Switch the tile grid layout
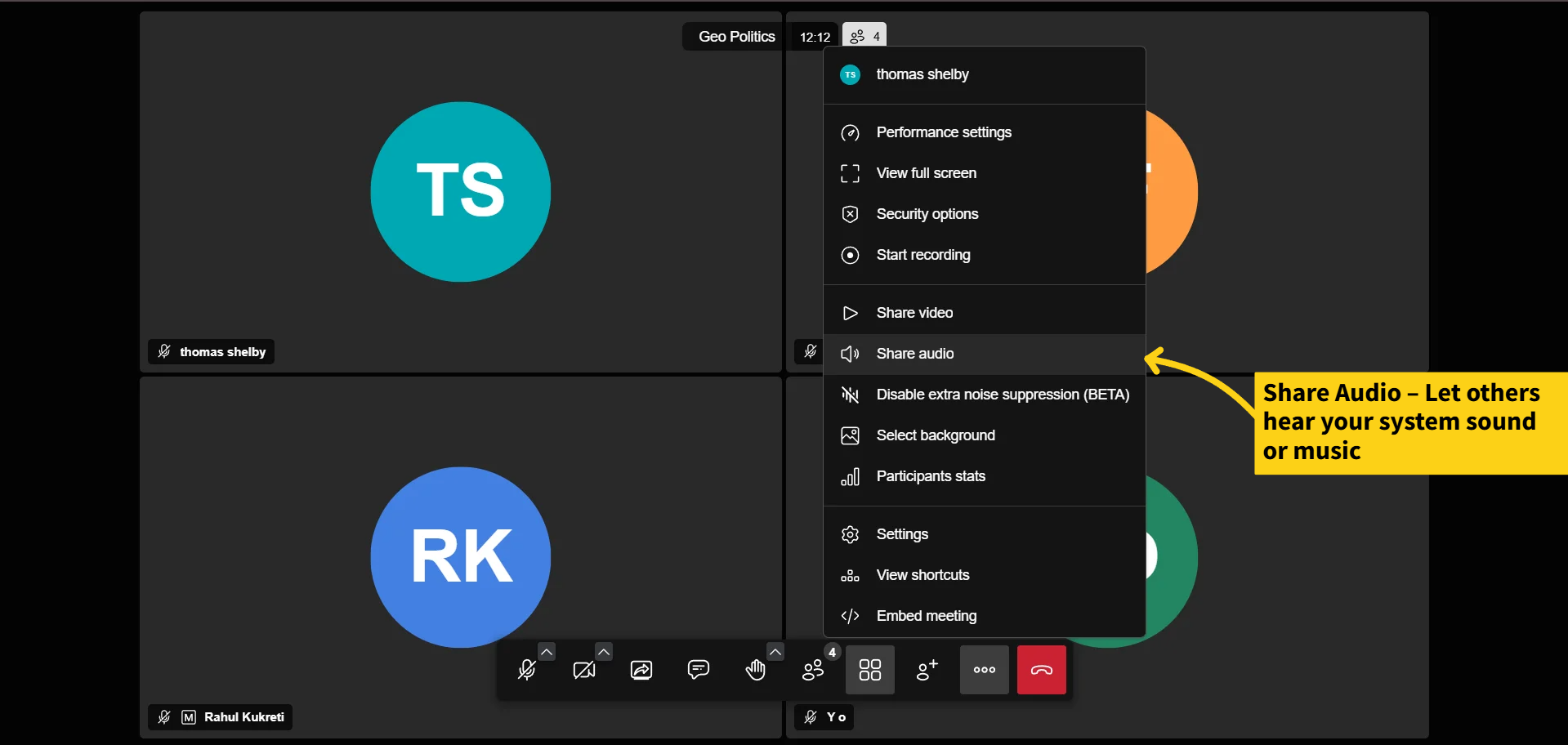Image resolution: width=1568 pixels, height=745 pixels. coord(869,670)
